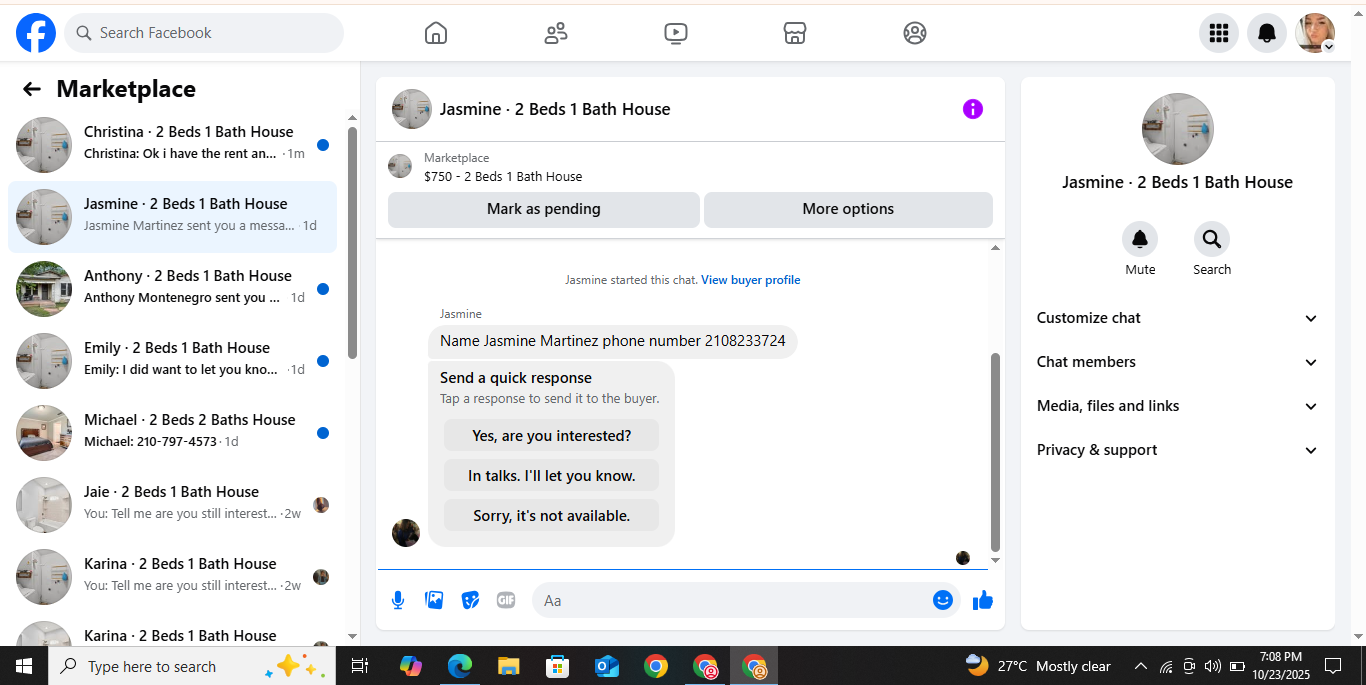Expand the Customize chat section
The height and width of the screenshot is (685, 1366).
pyautogui.click(x=1178, y=318)
